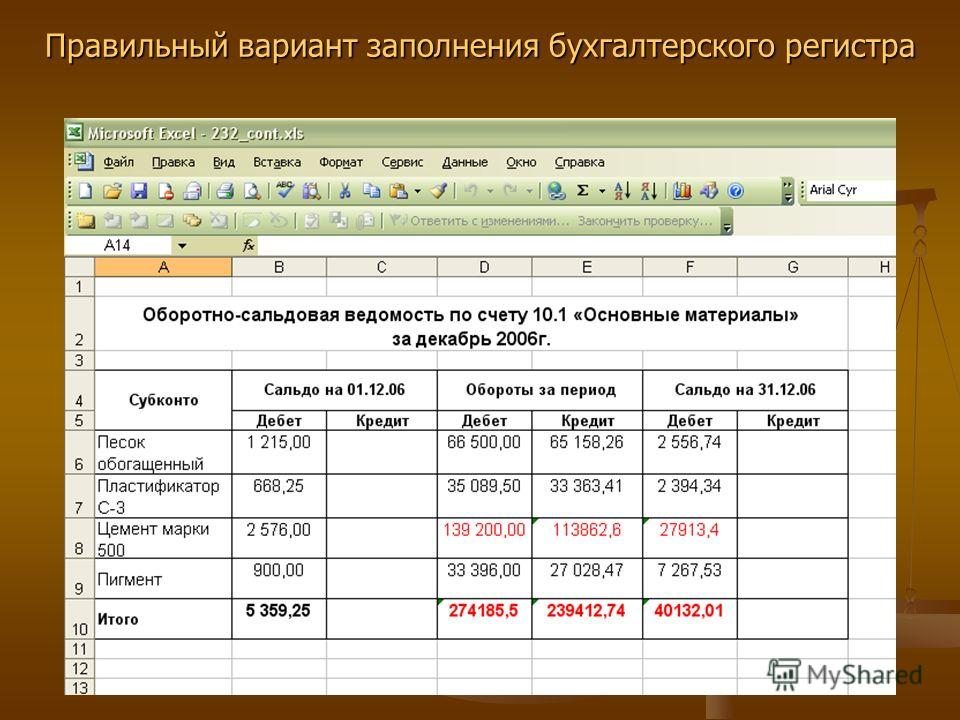Click the Пигмент row label cell

click(163, 579)
